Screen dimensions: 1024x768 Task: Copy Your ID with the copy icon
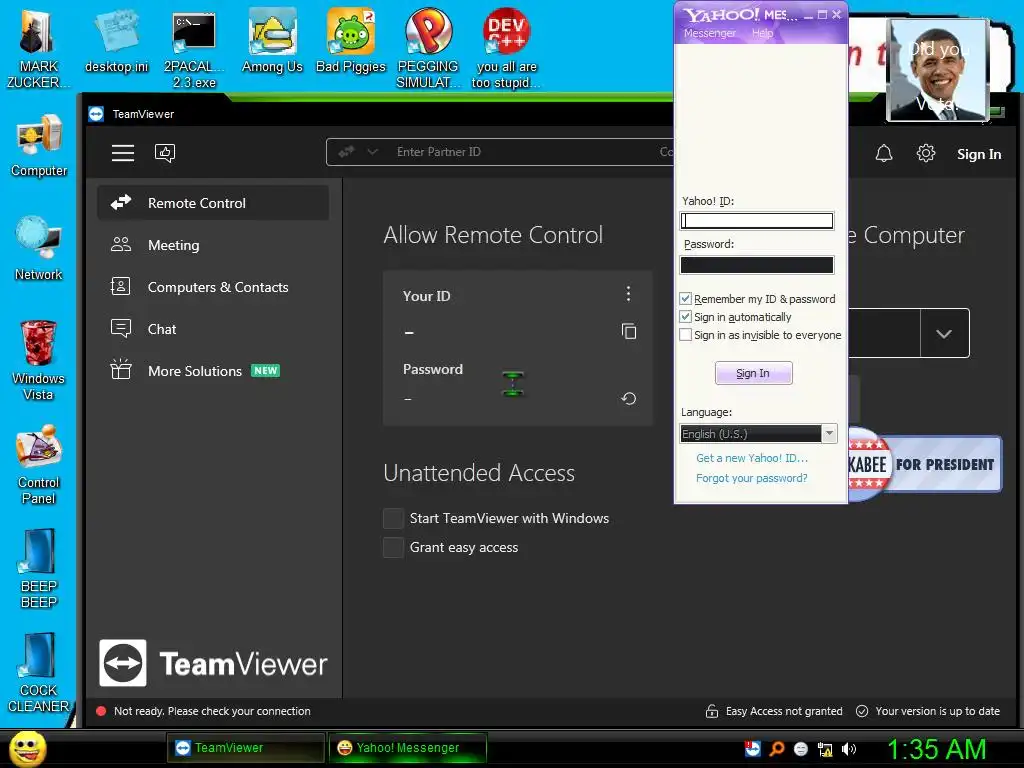click(x=629, y=331)
